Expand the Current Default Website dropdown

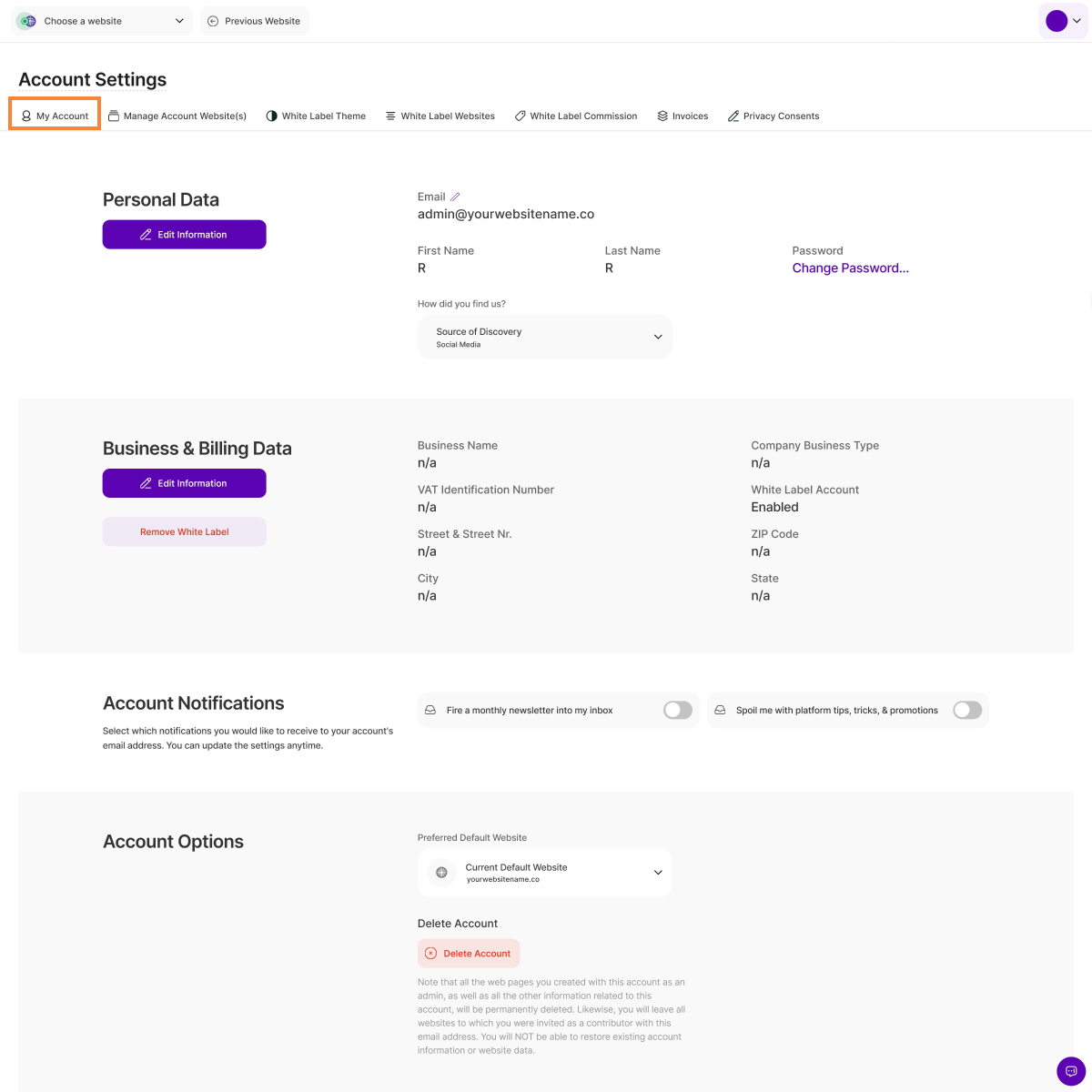tap(544, 873)
